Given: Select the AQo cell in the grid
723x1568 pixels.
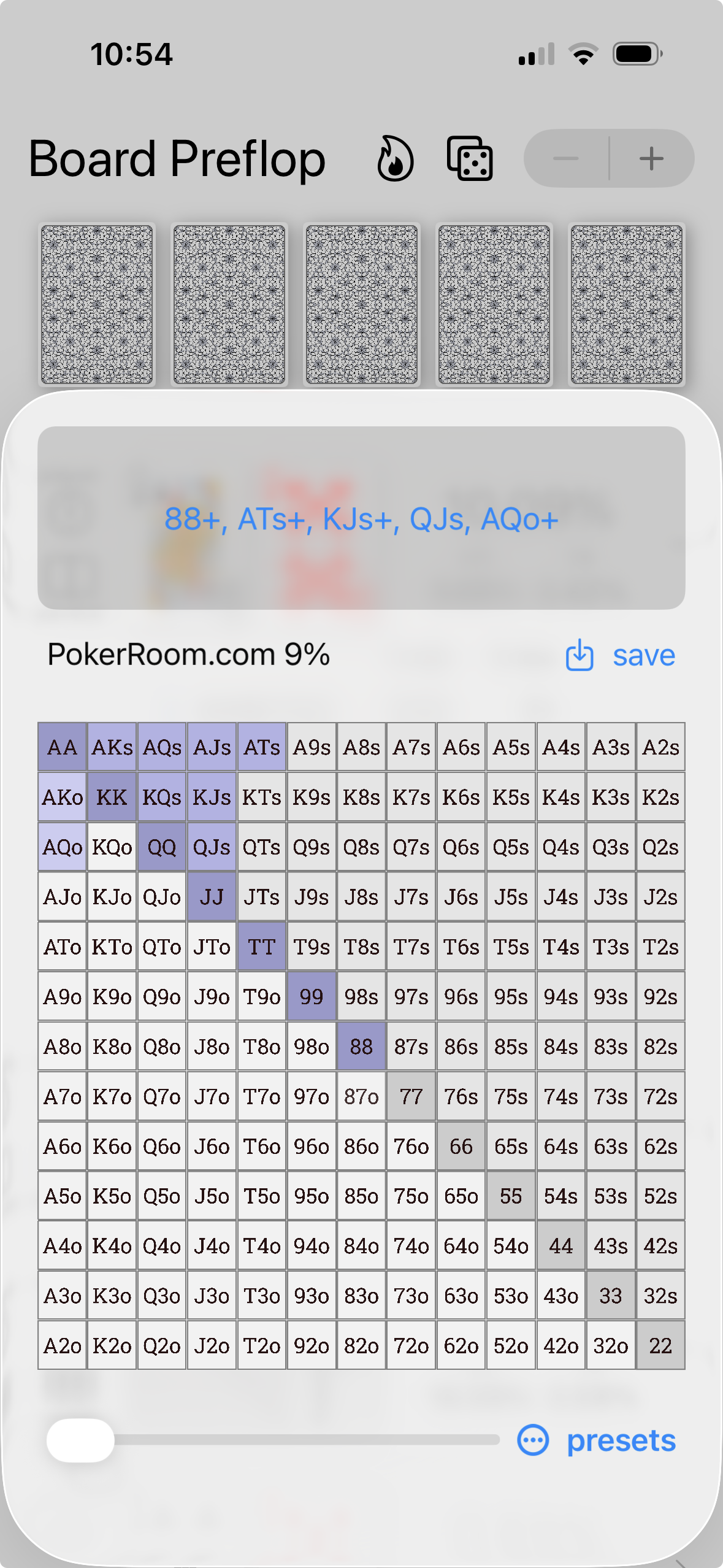Looking at the screenshot, I should click(61, 847).
